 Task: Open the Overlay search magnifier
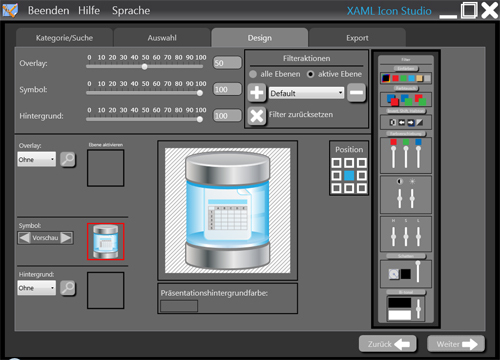tap(68, 159)
